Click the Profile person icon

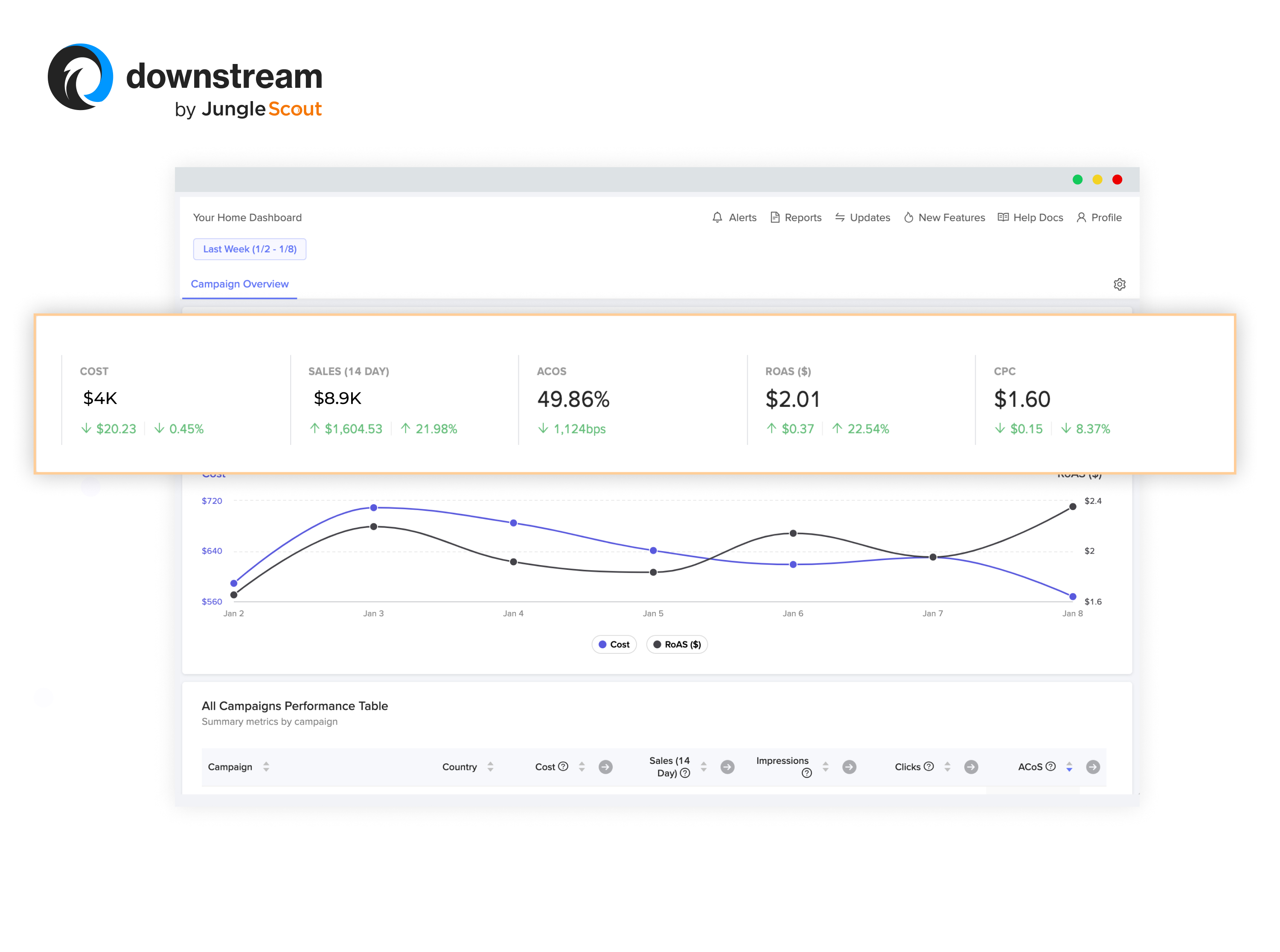point(1081,217)
